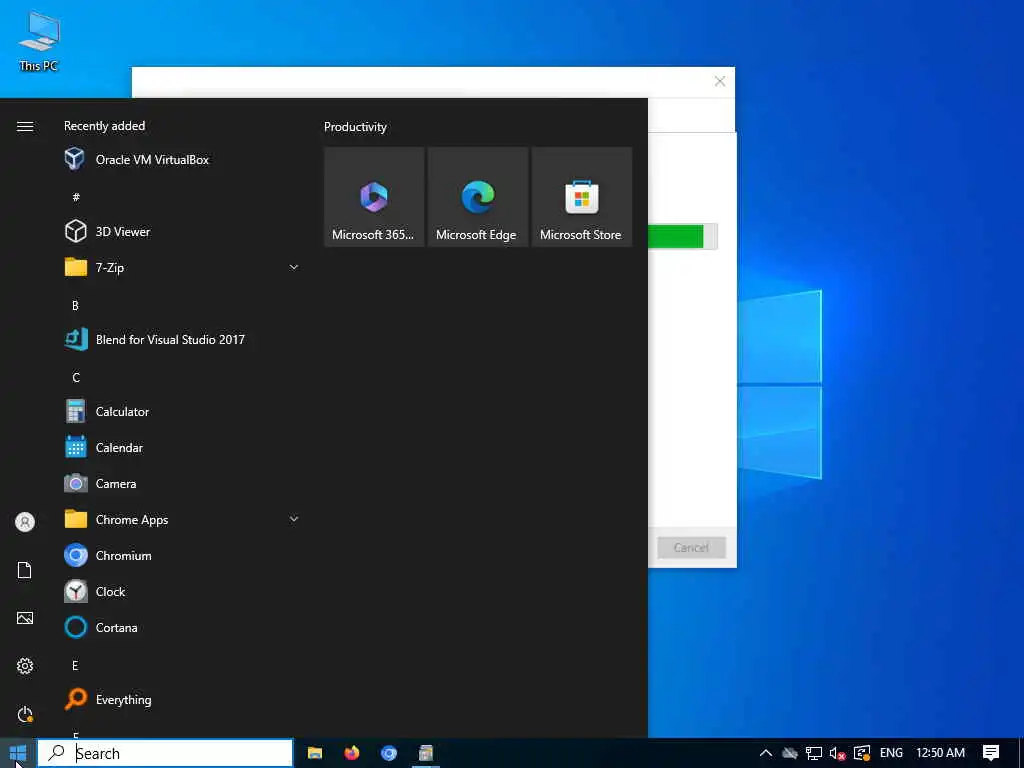1024x768 pixels.
Task: Expand the 7-Zip folder chevron
Action: coord(294,267)
